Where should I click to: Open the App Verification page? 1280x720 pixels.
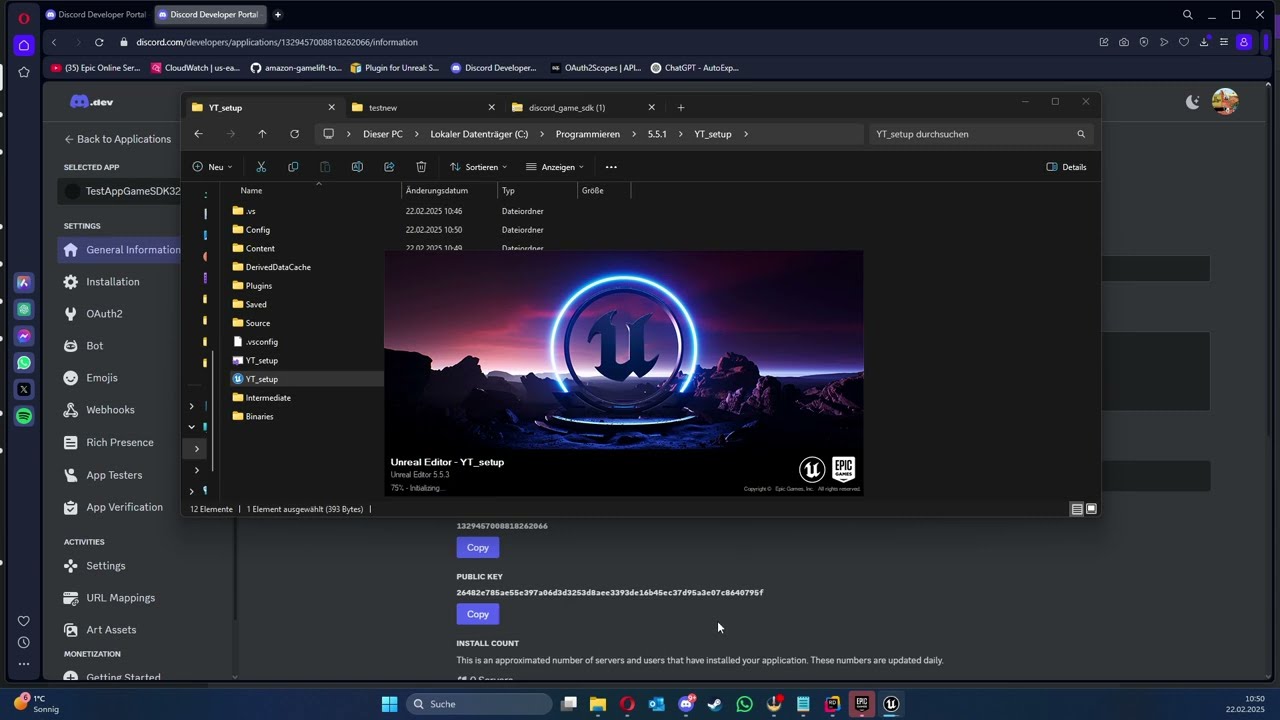coord(124,507)
